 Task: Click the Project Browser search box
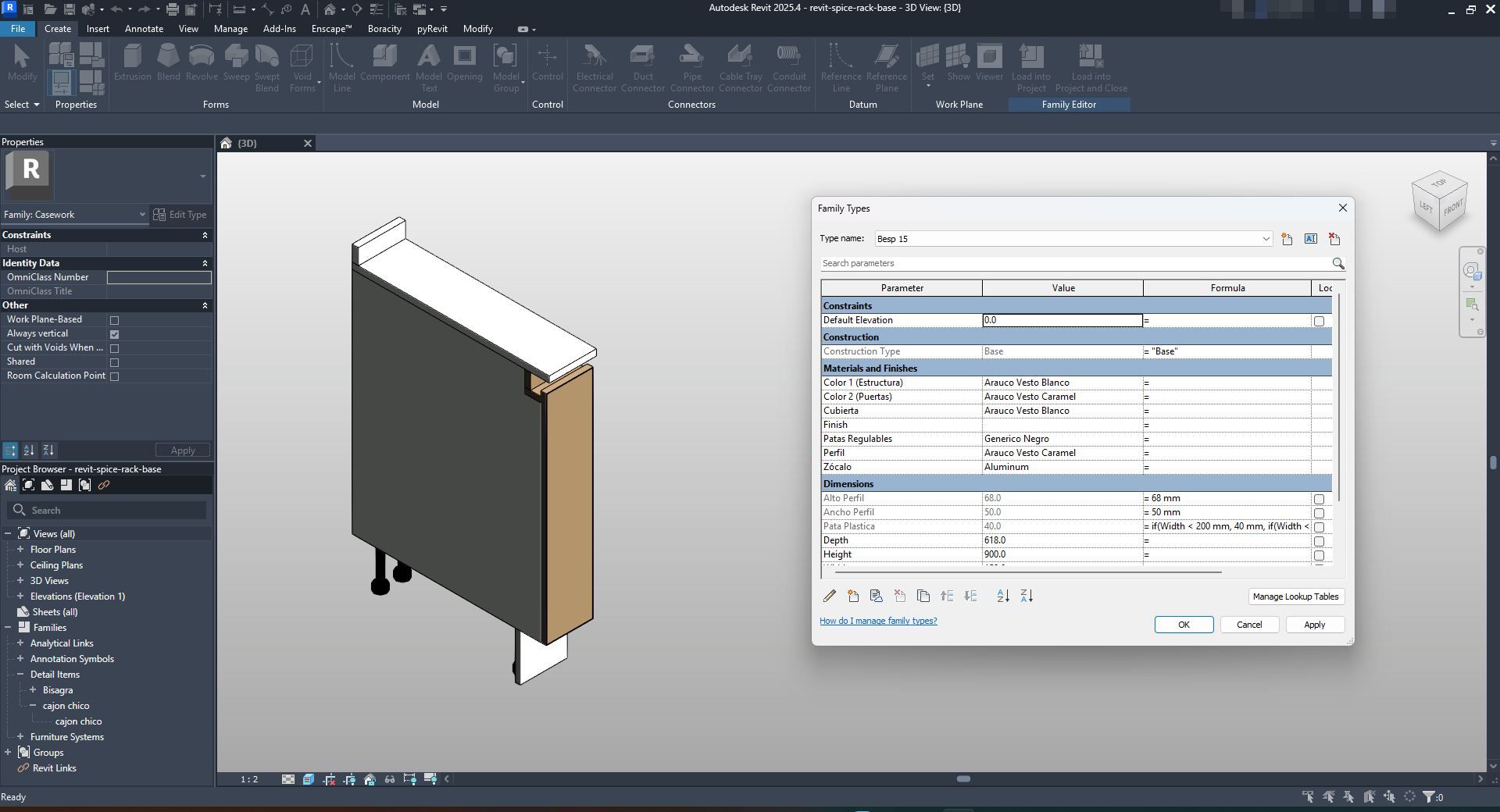point(107,510)
